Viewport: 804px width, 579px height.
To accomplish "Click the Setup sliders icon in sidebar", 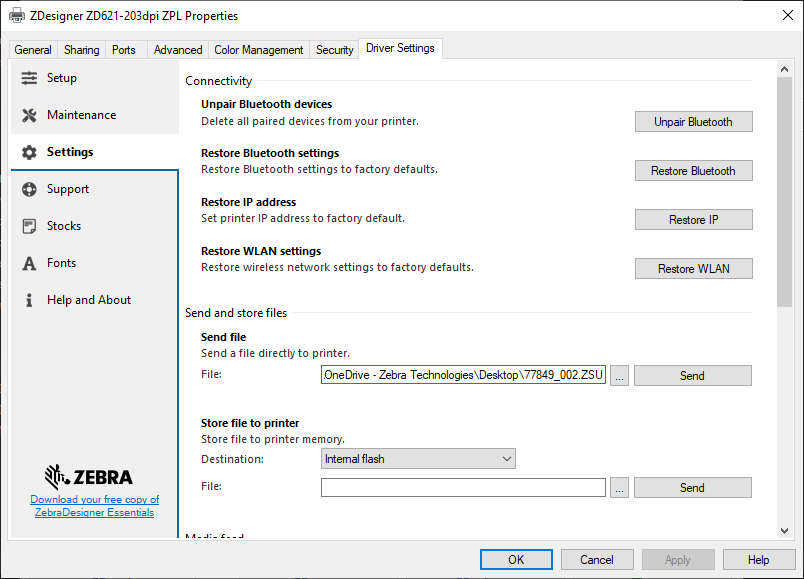I will (x=29, y=78).
